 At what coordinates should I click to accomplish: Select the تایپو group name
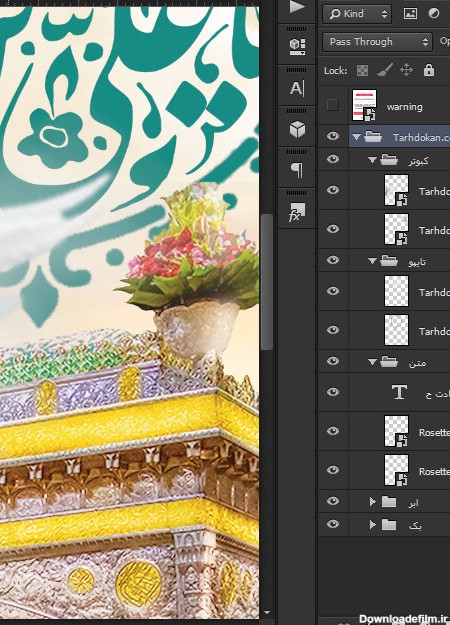coord(417,261)
